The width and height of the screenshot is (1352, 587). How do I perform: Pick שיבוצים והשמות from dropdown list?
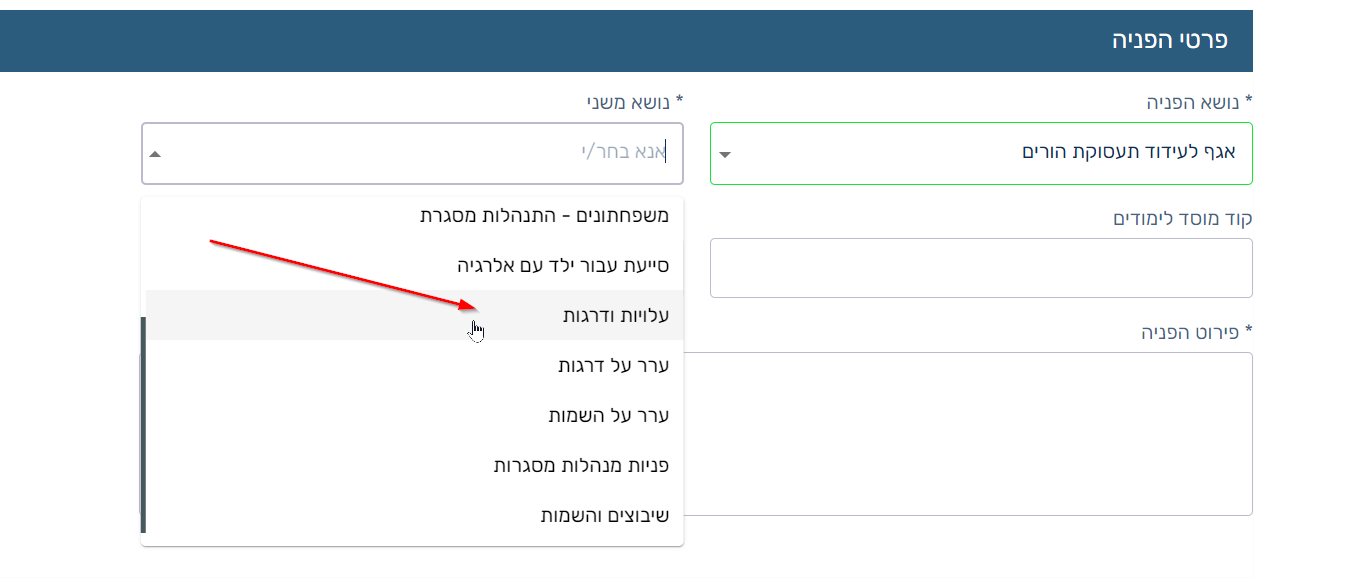(605, 516)
